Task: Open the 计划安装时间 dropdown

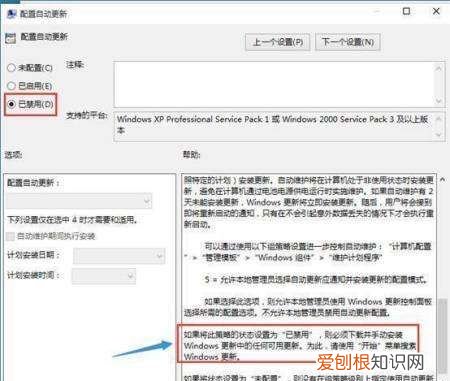Action: click(x=104, y=276)
